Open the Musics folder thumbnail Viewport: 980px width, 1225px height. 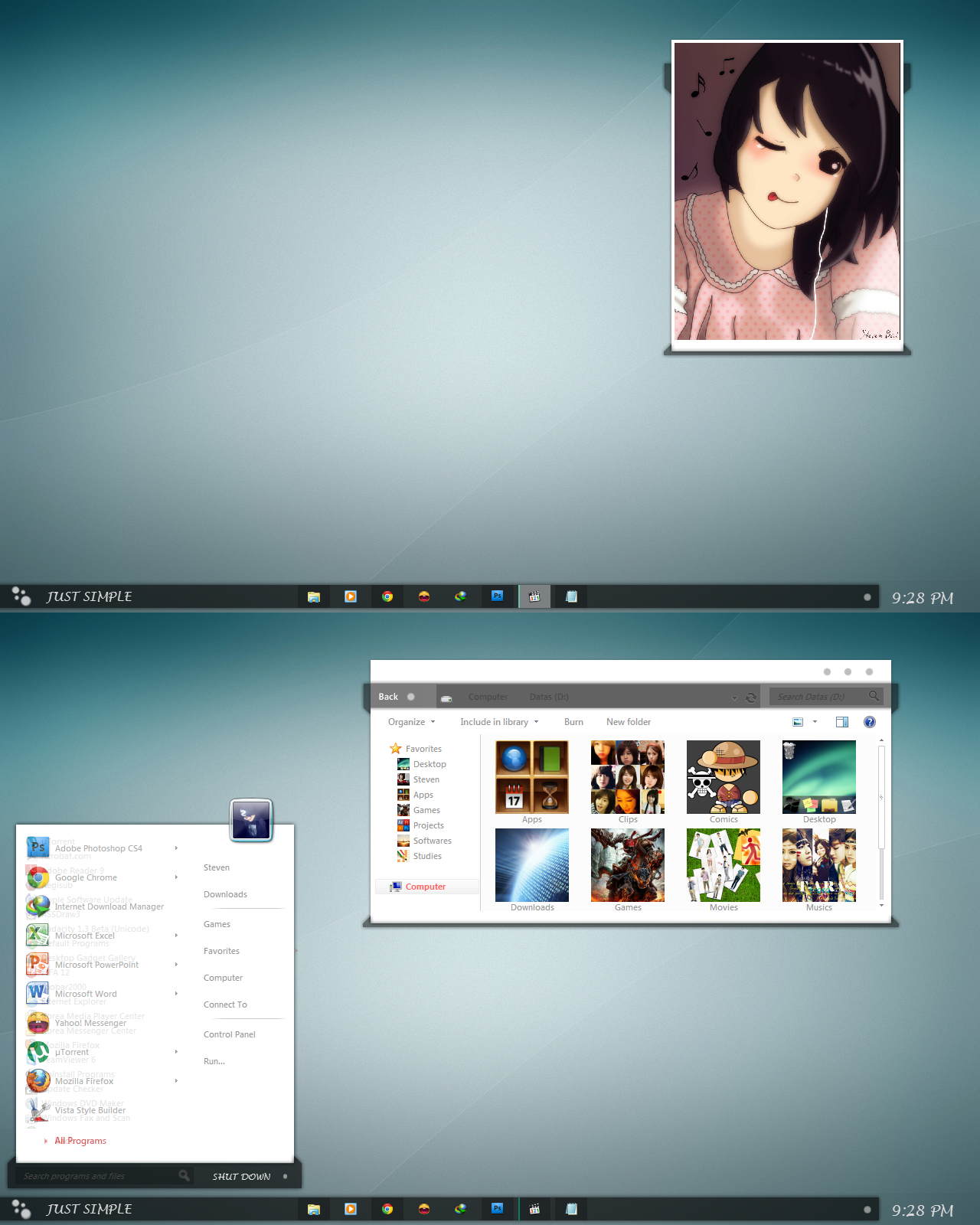[x=819, y=870]
